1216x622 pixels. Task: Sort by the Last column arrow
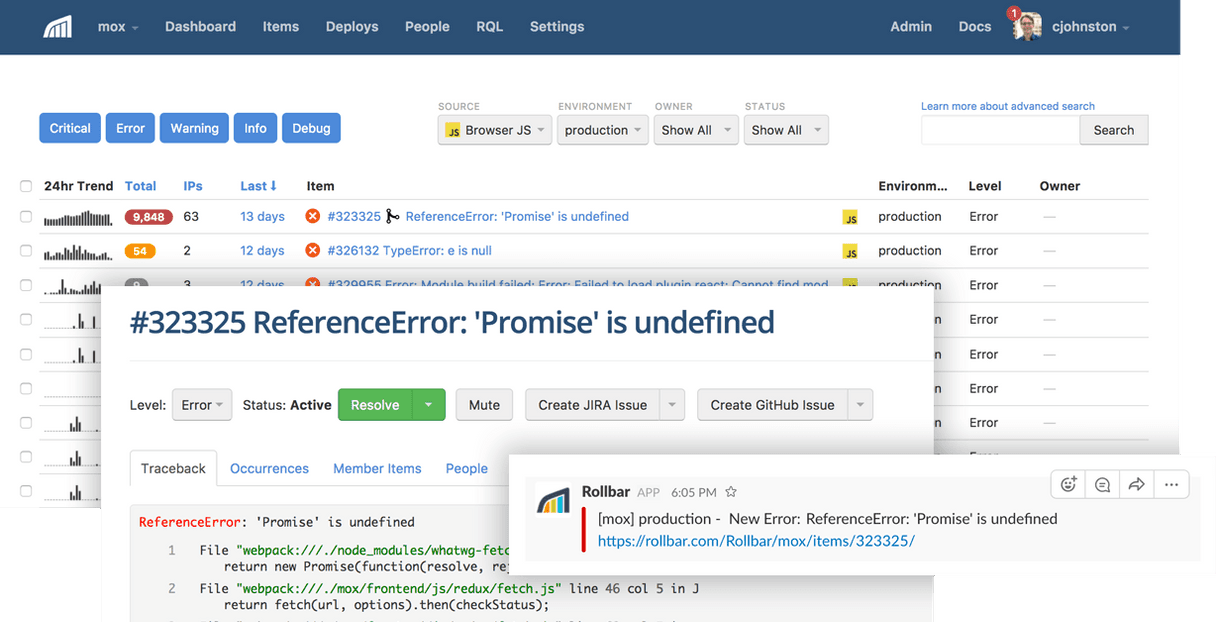pyautogui.click(x=274, y=186)
